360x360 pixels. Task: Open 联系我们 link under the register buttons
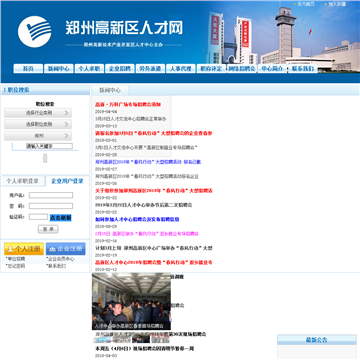[x=57, y=266]
